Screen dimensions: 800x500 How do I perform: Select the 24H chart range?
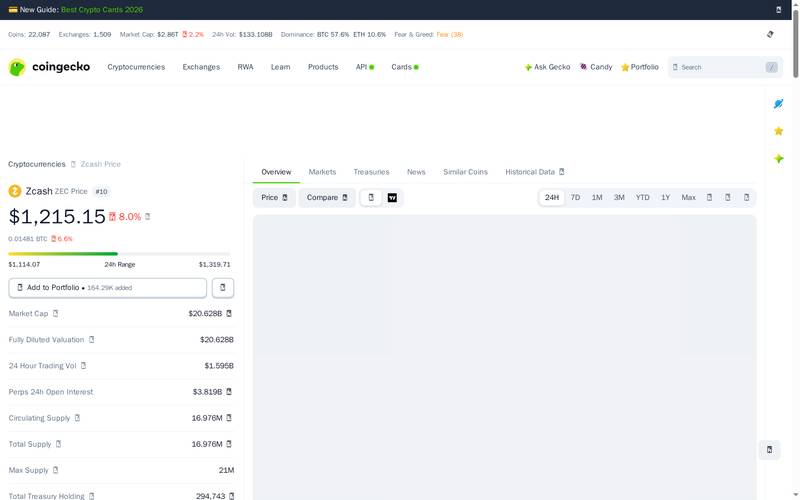[552, 197]
